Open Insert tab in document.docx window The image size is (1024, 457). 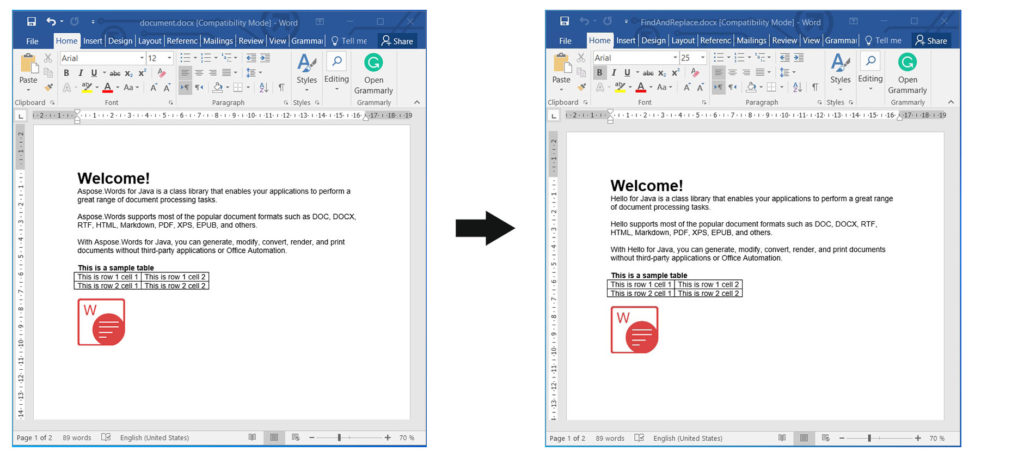click(x=92, y=41)
